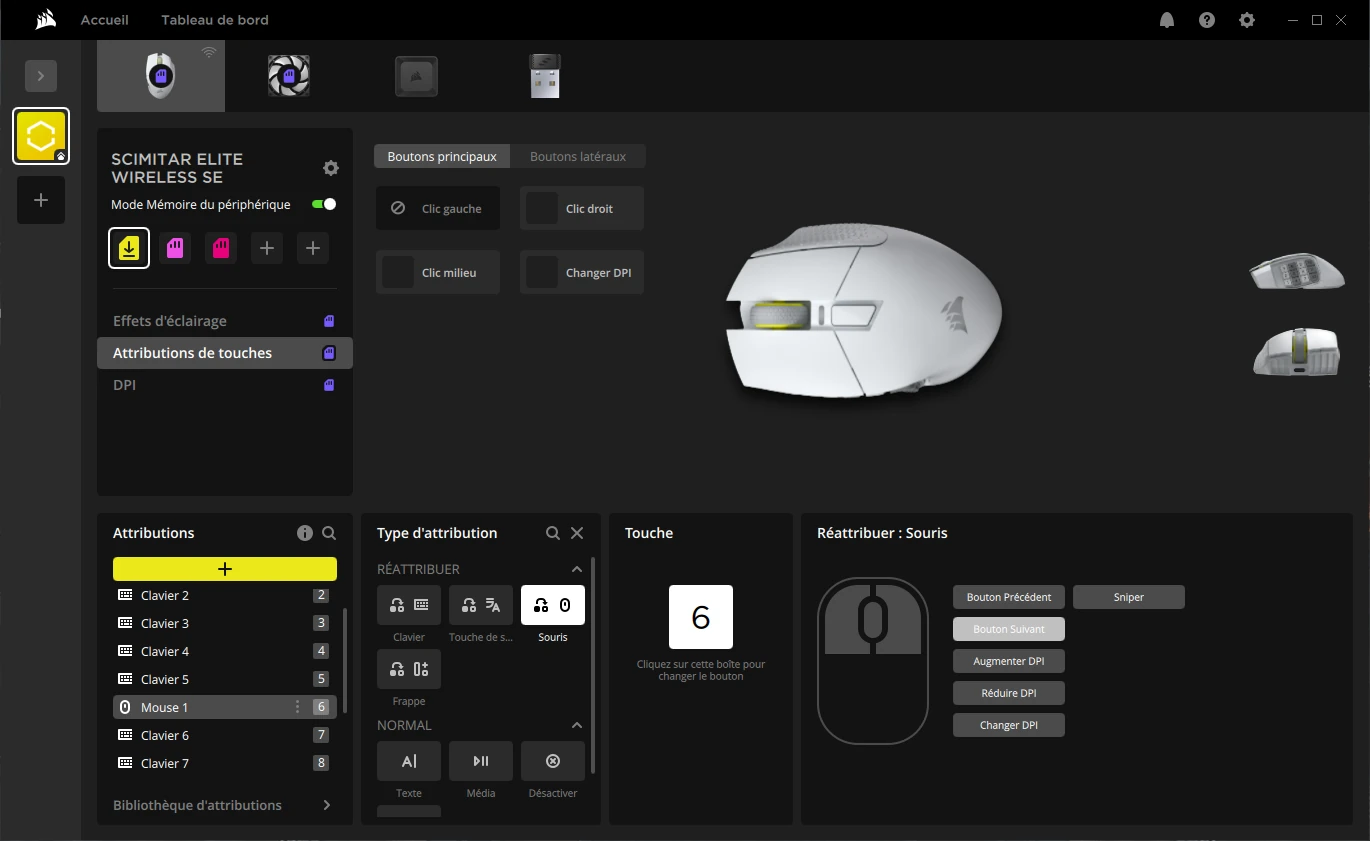Select the fan device thumbnail
1370x841 pixels.
pyautogui.click(x=289, y=76)
